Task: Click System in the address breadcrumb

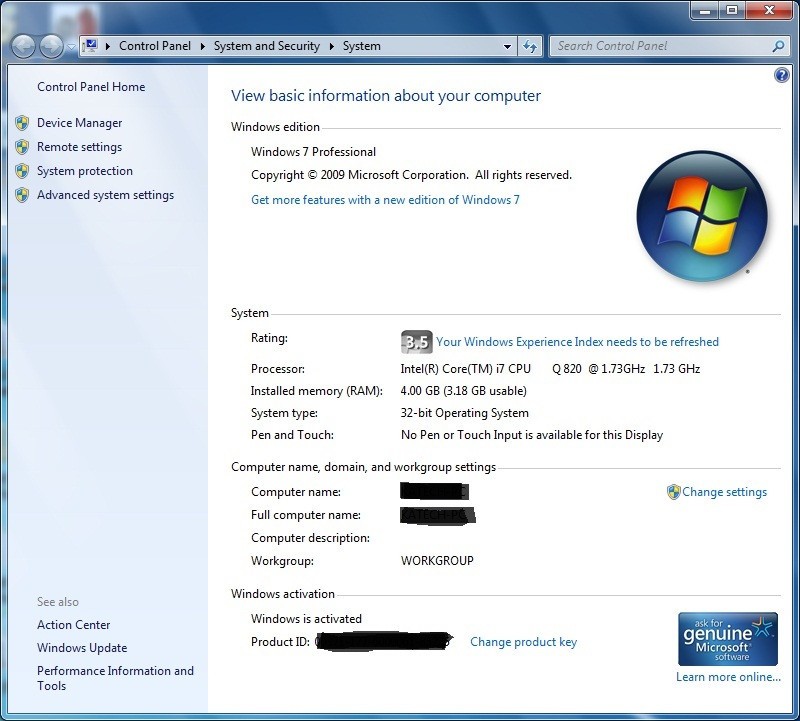Action: coord(362,46)
